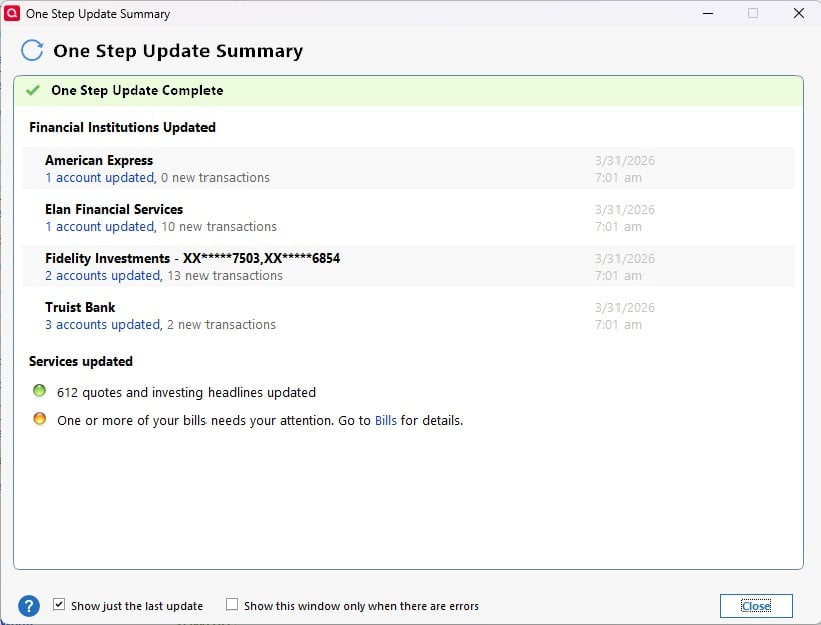Click the One Step Update Complete banner text
Viewport: 821px width, 625px height.
(137, 90)
